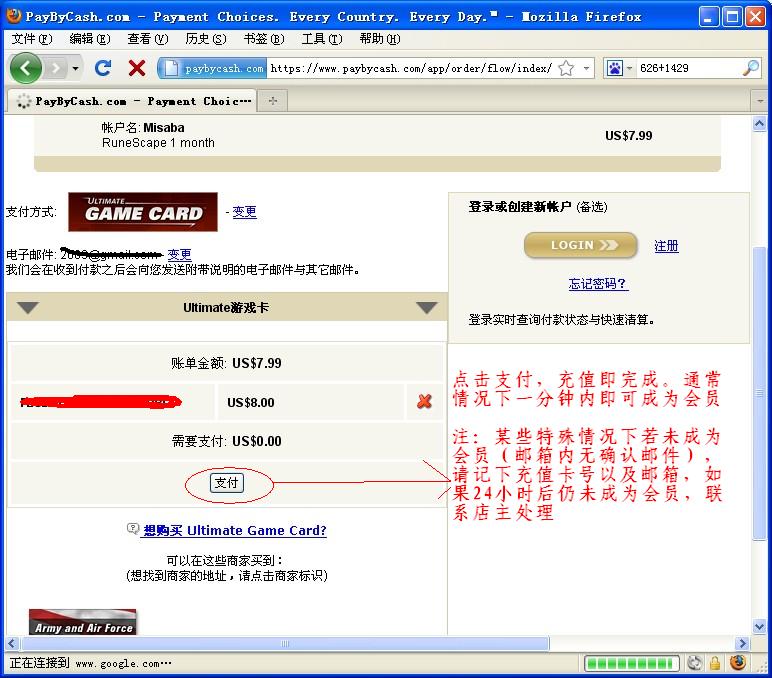Remove the US$8.00 card with red X
Screen dimensions: 772x678
(x=424, y=402)
